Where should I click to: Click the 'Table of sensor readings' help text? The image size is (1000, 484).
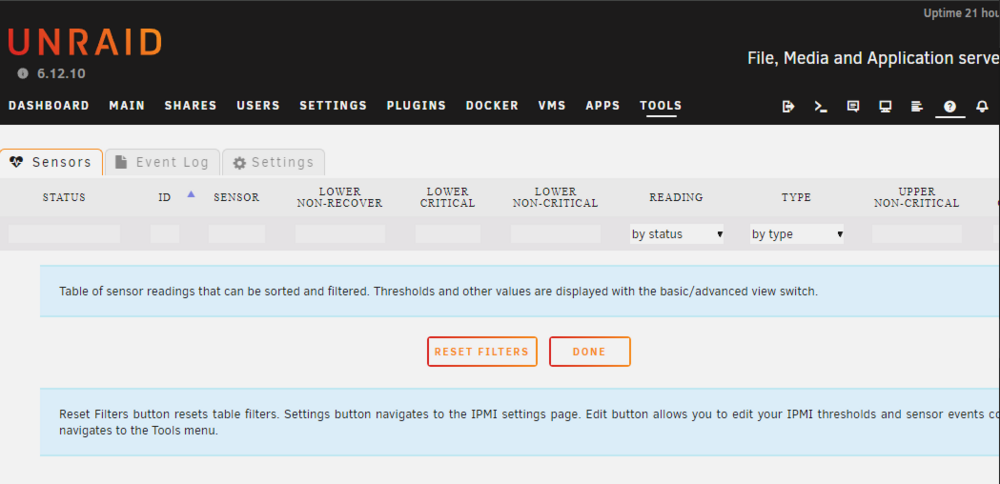coord(438,291)
